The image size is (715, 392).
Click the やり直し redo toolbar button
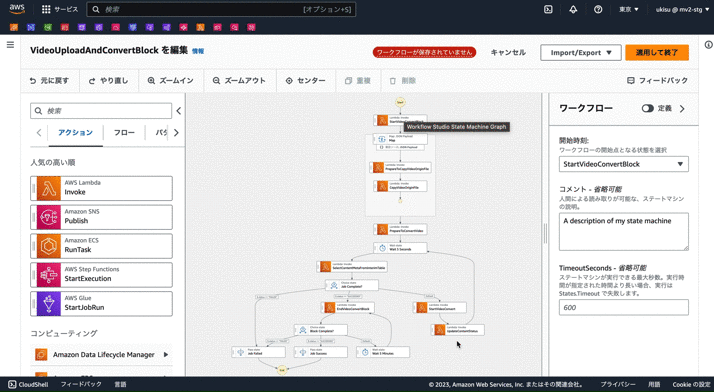click(x=109, y=81)
